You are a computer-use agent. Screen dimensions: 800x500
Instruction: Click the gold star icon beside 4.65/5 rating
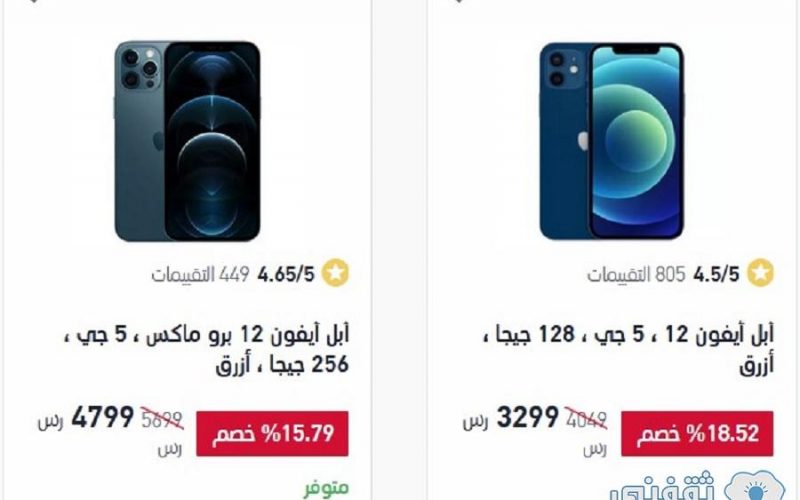coord(335,273)
